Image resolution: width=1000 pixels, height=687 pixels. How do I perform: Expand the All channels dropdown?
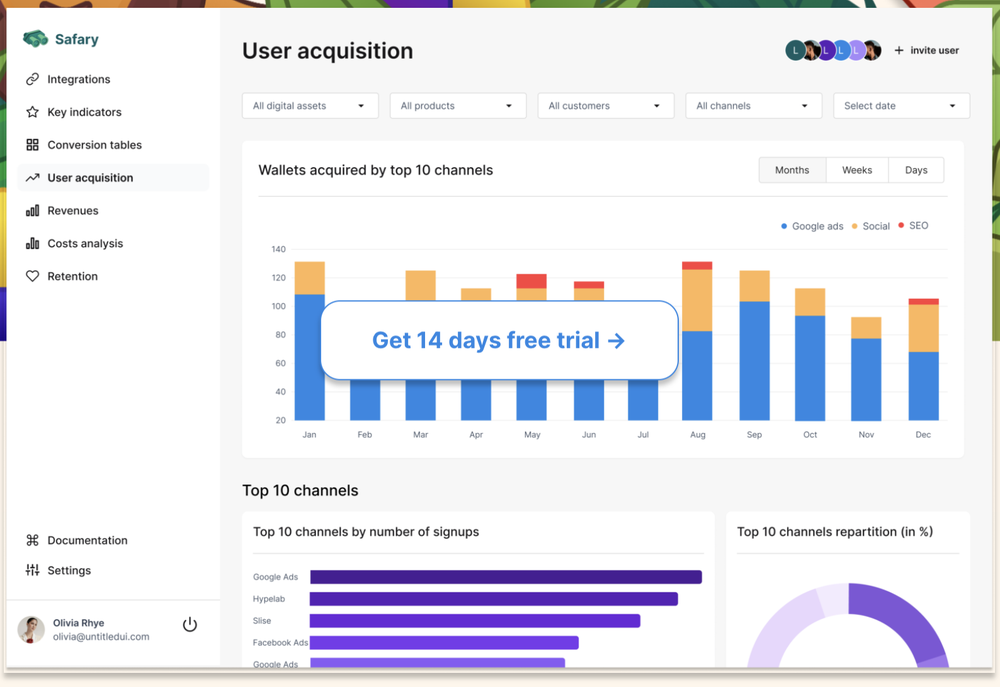point(753,106)
